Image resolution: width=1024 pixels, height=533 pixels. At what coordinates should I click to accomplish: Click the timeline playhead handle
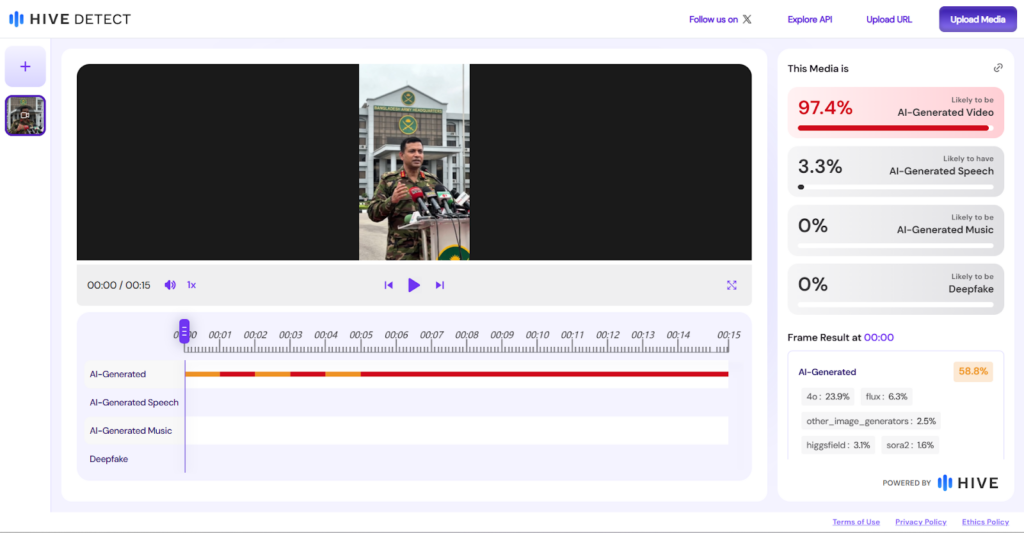184,331
